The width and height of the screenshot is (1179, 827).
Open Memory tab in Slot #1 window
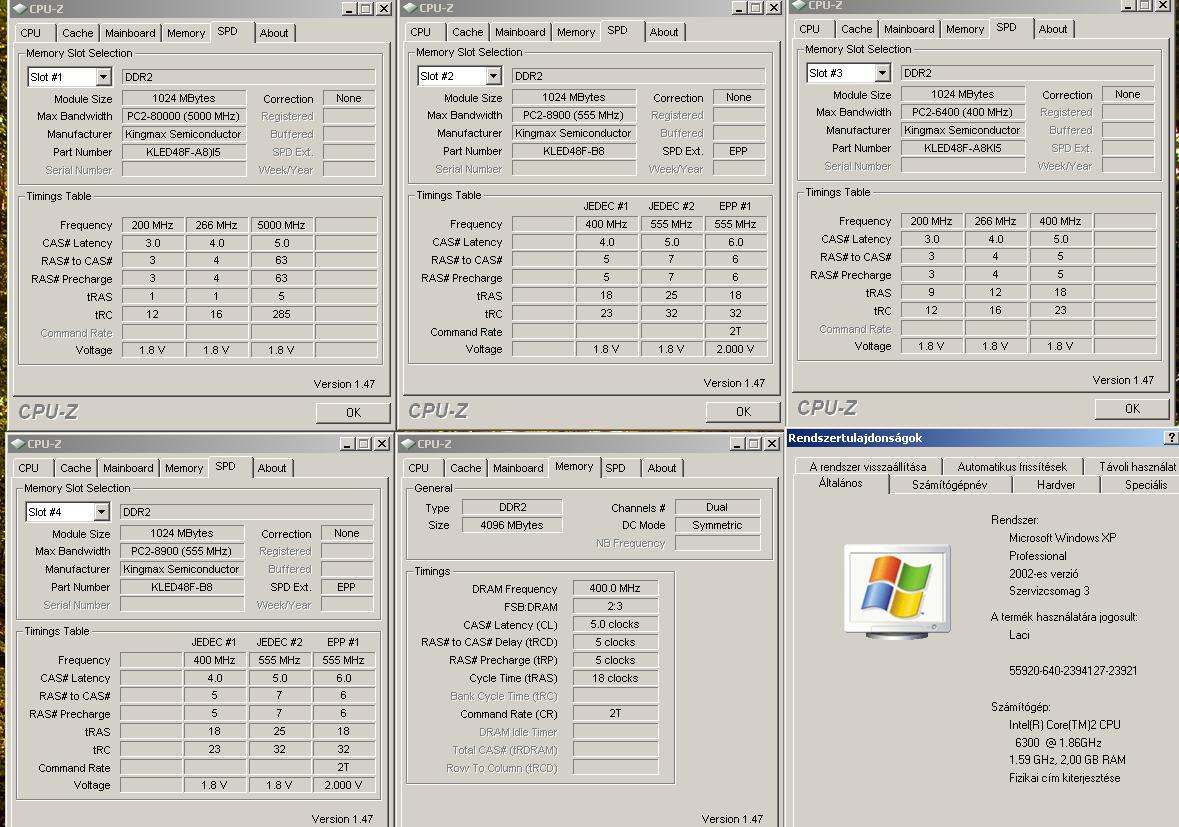tap(186, 33)
